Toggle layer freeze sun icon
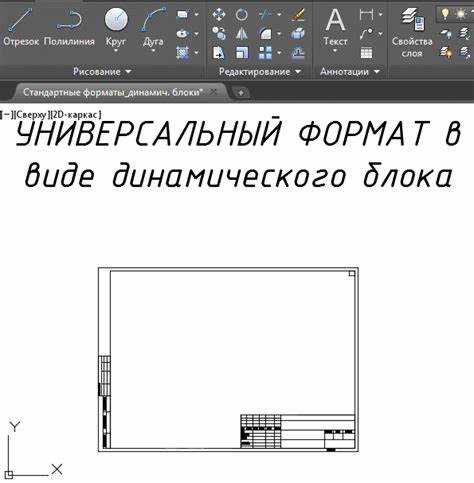474x483 pixels. coord(461,14)
